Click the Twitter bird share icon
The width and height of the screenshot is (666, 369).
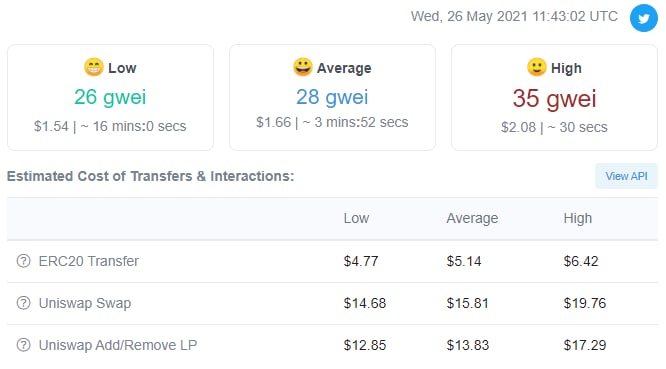tap(643, 18)
